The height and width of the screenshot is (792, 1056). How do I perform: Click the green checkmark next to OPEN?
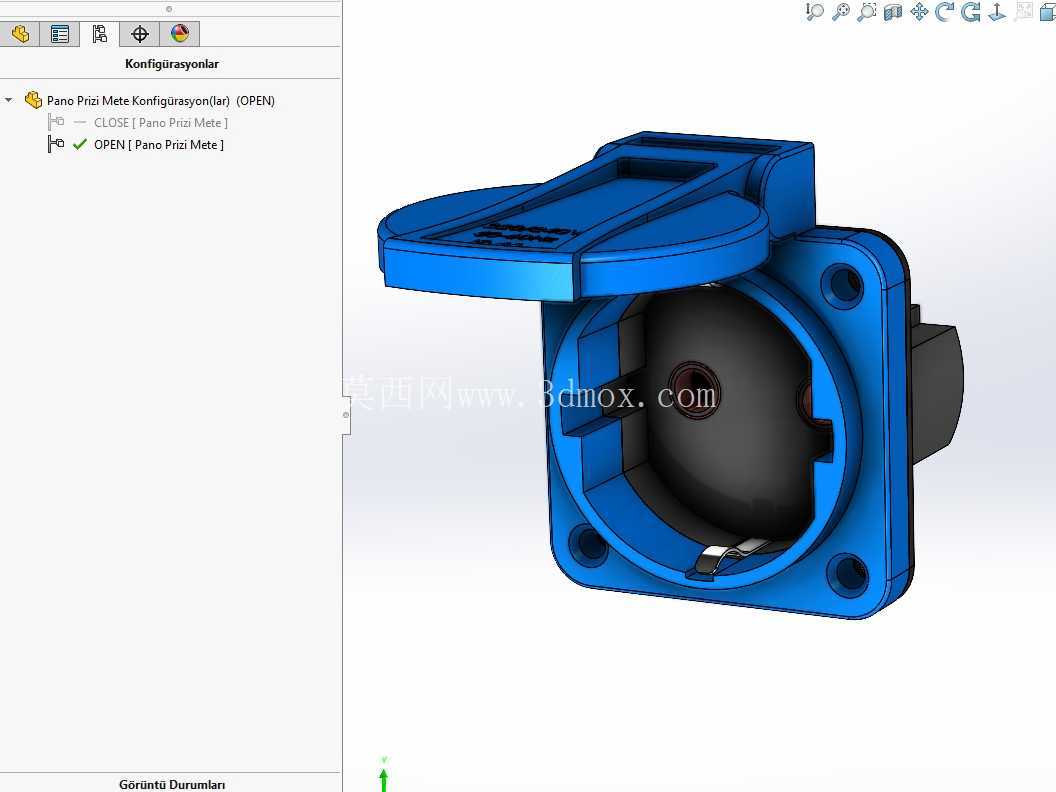click(x=80, y=144)
